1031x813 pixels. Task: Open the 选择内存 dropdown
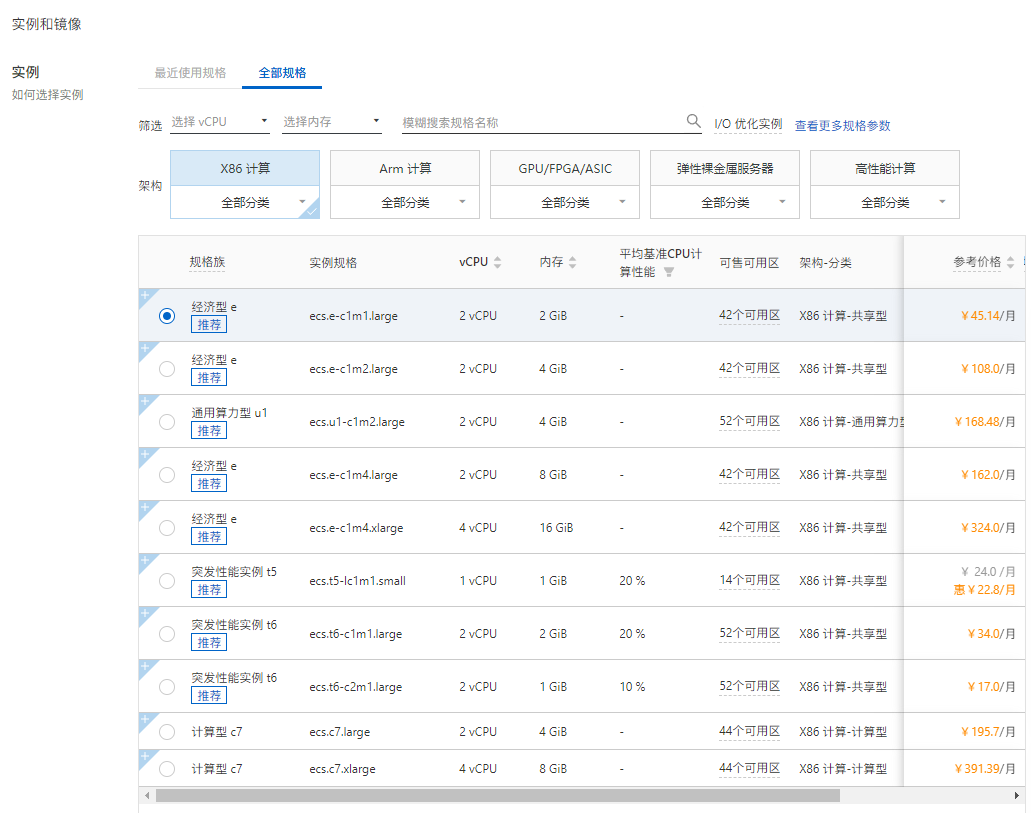(x=332, y=122)
